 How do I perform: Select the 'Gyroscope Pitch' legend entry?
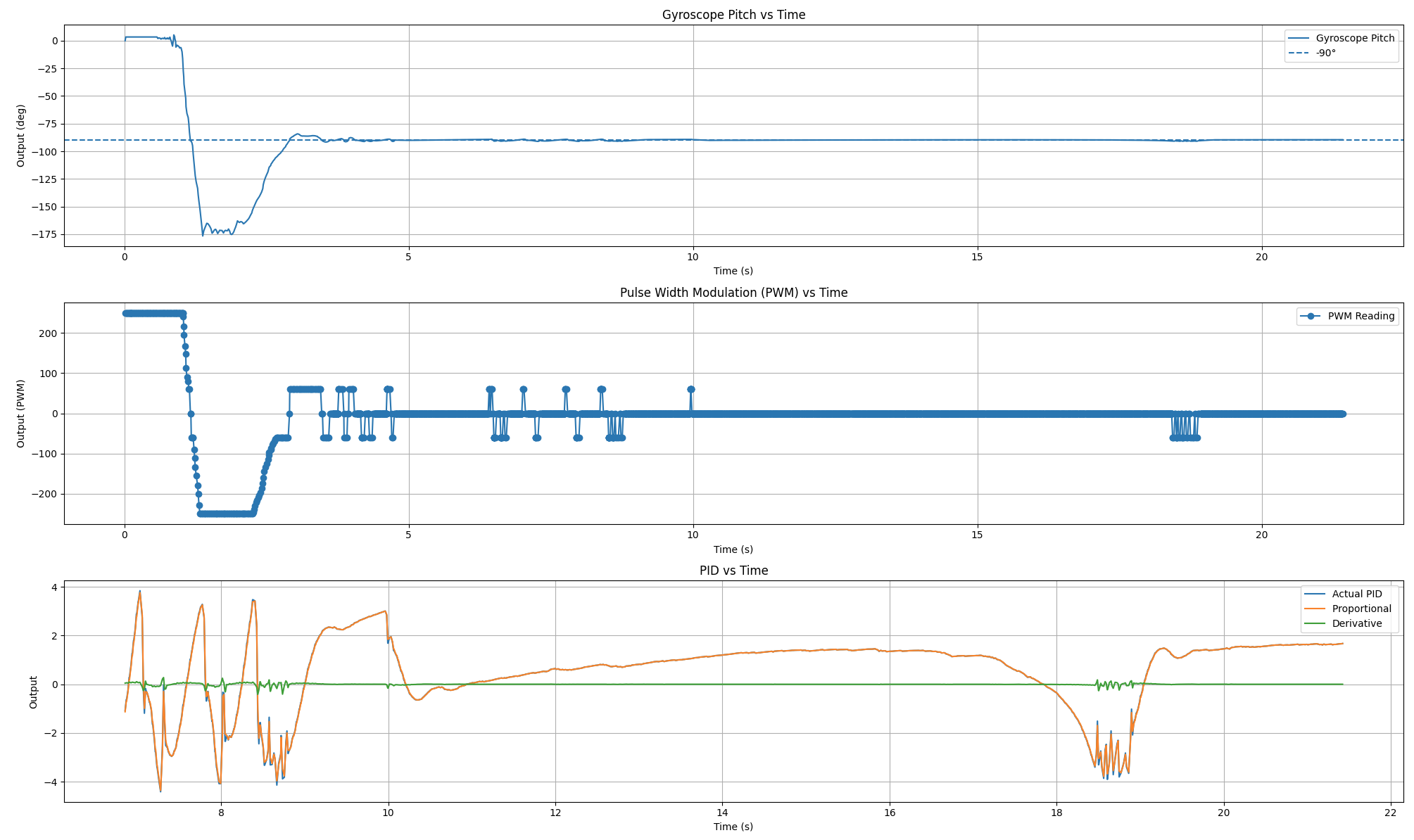[1342, 38]
